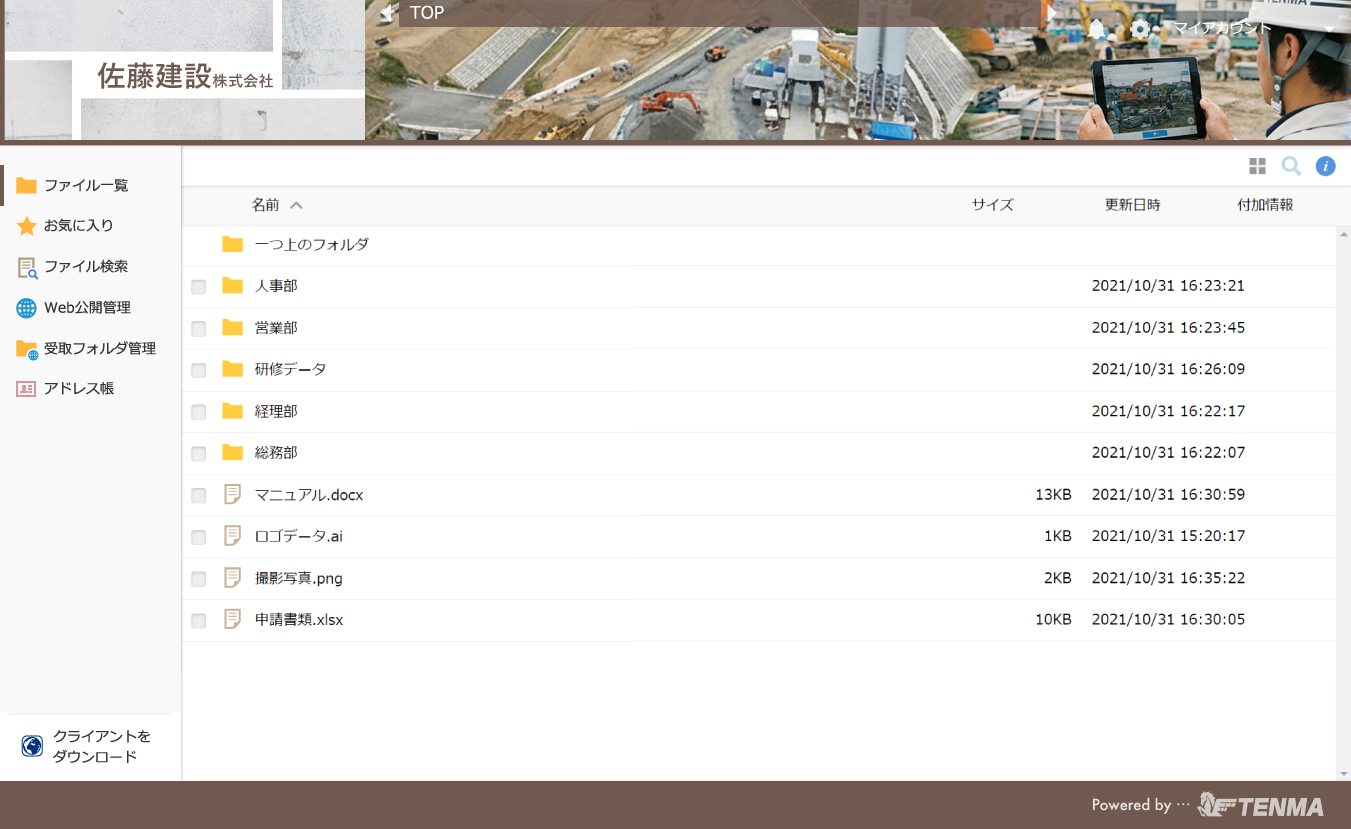Click the back arrow beside the TOP breadcrumb
This screenshot has width=1351, height=829.
(x=383, y=13)
